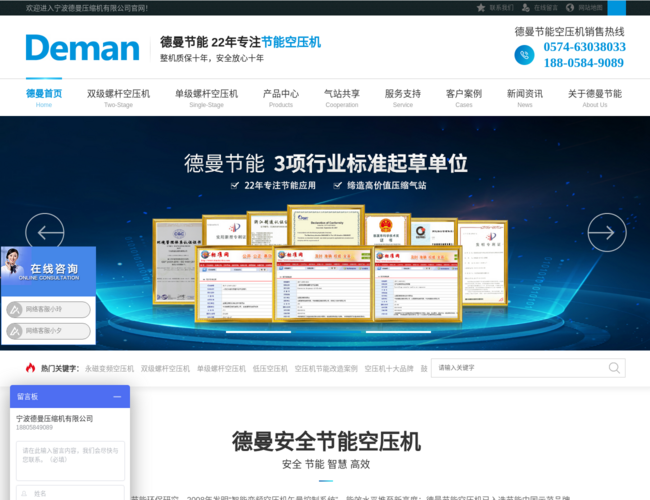Focus the 请输入关键字 search field
650x500 pixels.
coord(518,368)
